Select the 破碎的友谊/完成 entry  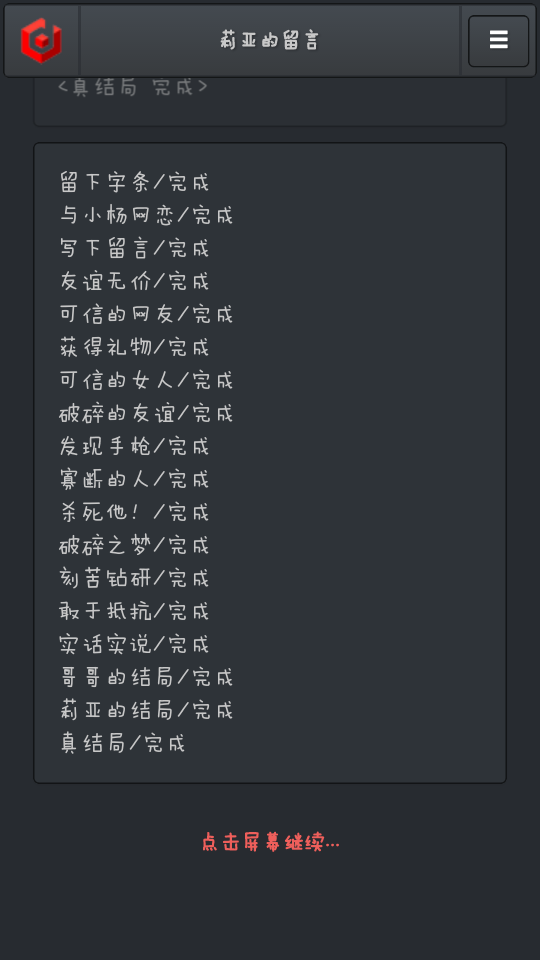tap(146, 413)
